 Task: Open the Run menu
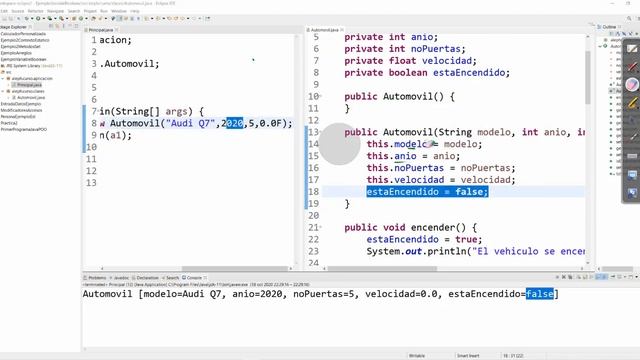(104, 11)
